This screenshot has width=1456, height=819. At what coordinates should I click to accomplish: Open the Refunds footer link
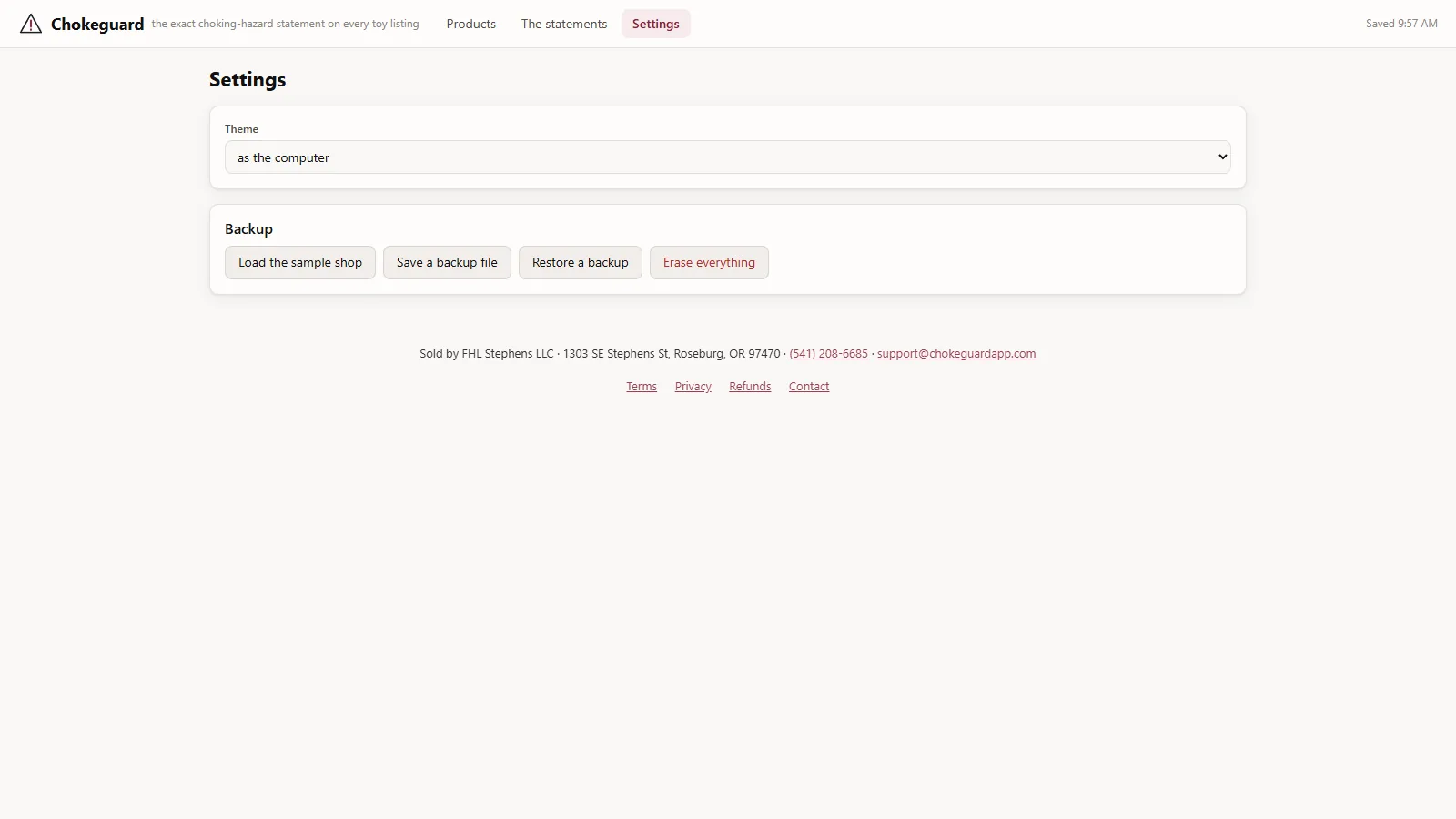tap(750, 387)
